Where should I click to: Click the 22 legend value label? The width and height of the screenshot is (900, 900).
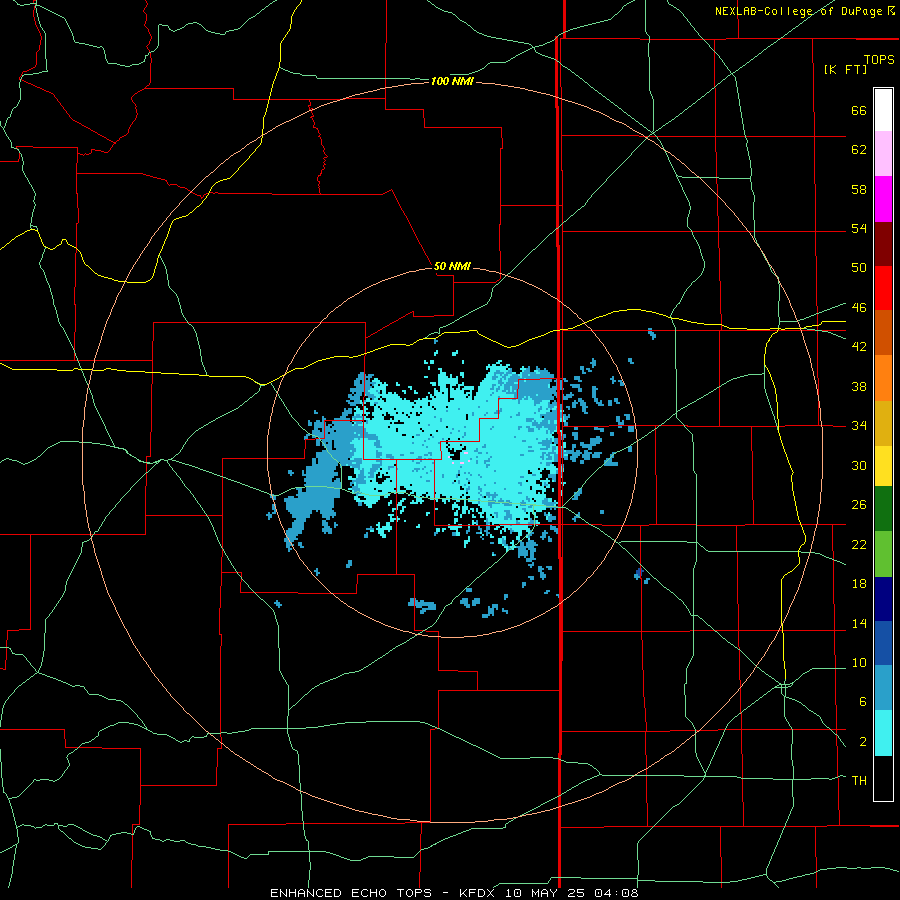click(x=859, y=544)
